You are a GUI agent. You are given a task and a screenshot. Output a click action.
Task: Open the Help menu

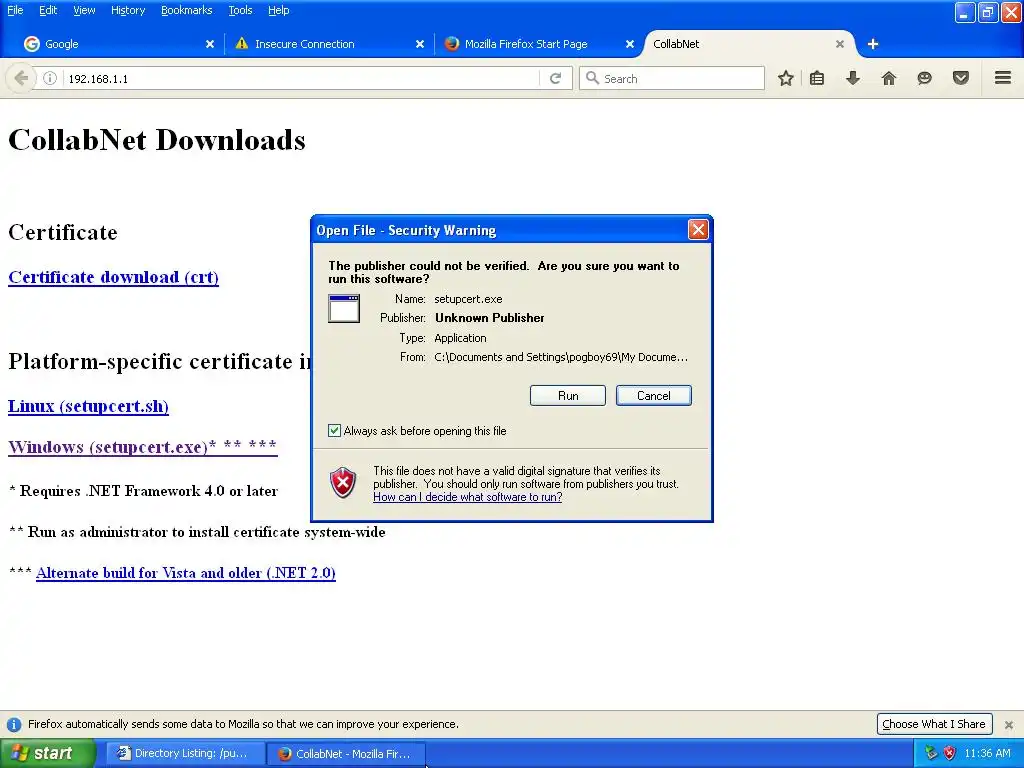point(279,10)
